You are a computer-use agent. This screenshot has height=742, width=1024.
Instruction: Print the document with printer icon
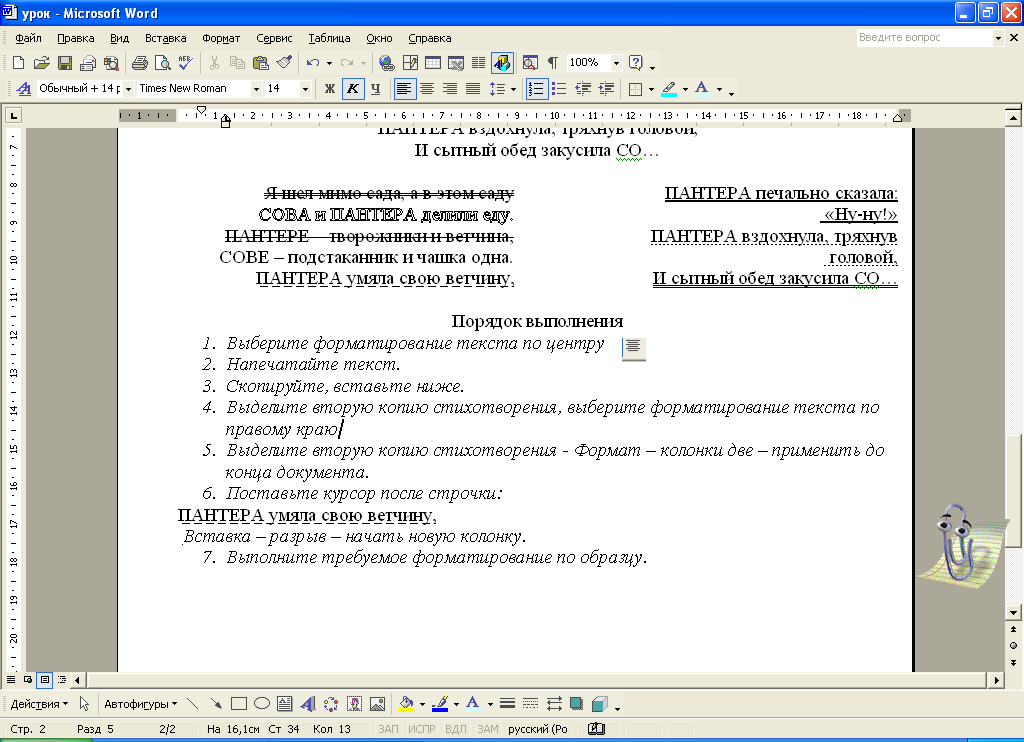pyautogui.click(x=140, y=63)
